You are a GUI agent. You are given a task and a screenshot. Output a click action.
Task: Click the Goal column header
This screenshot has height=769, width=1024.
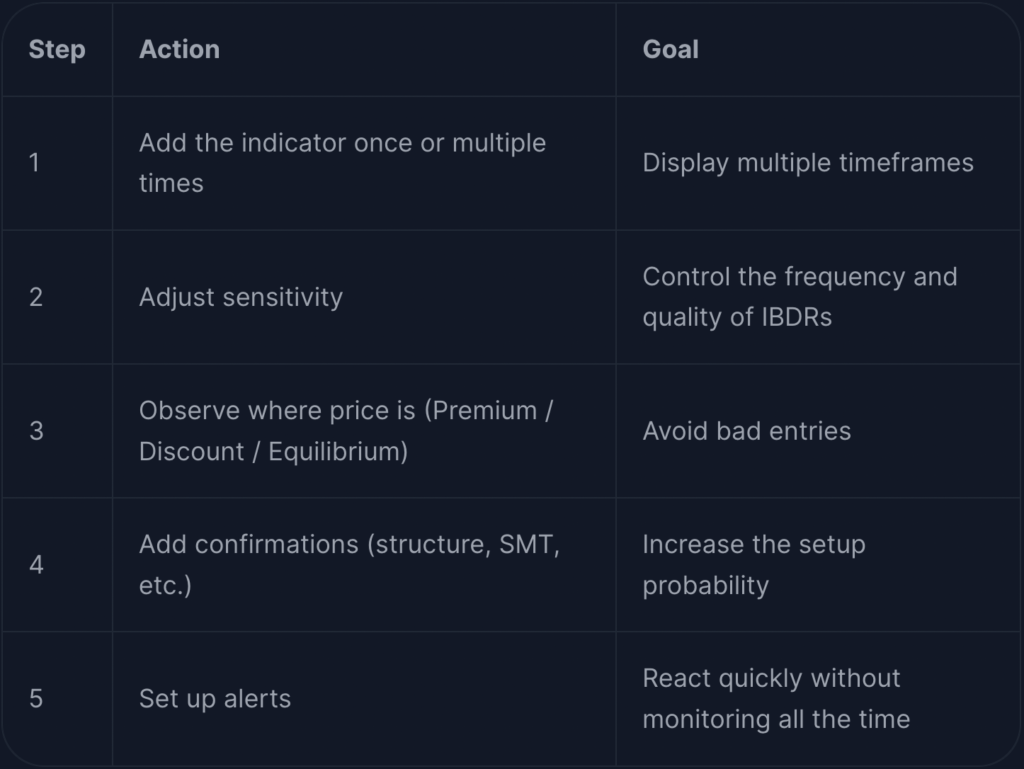[x=671, y=50]
